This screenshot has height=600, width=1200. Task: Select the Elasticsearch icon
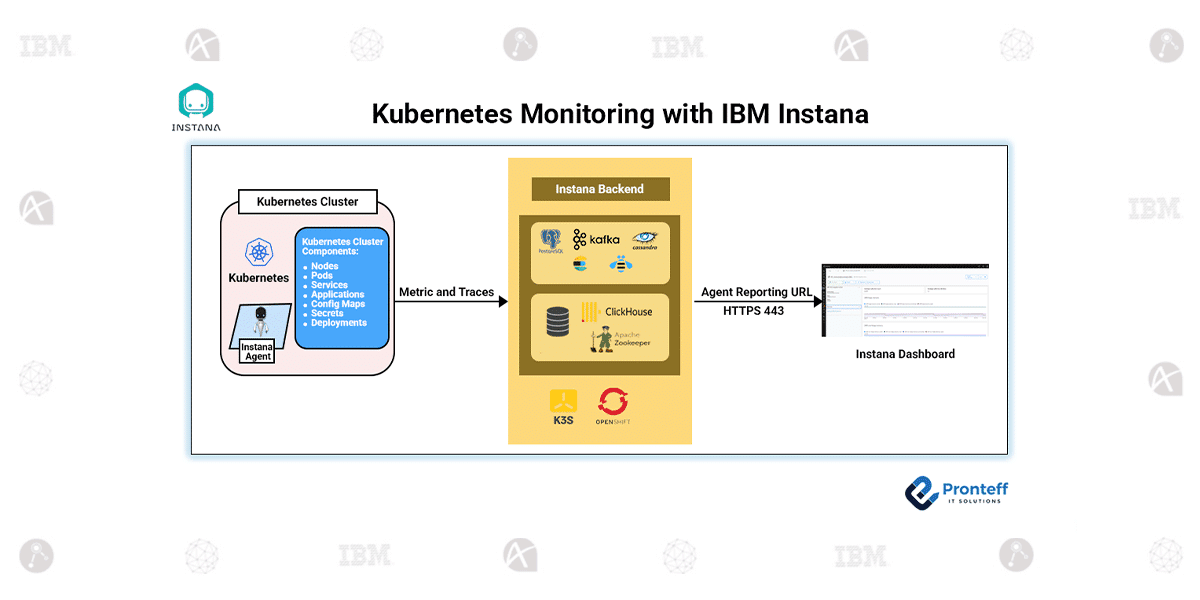pos(578,264)
